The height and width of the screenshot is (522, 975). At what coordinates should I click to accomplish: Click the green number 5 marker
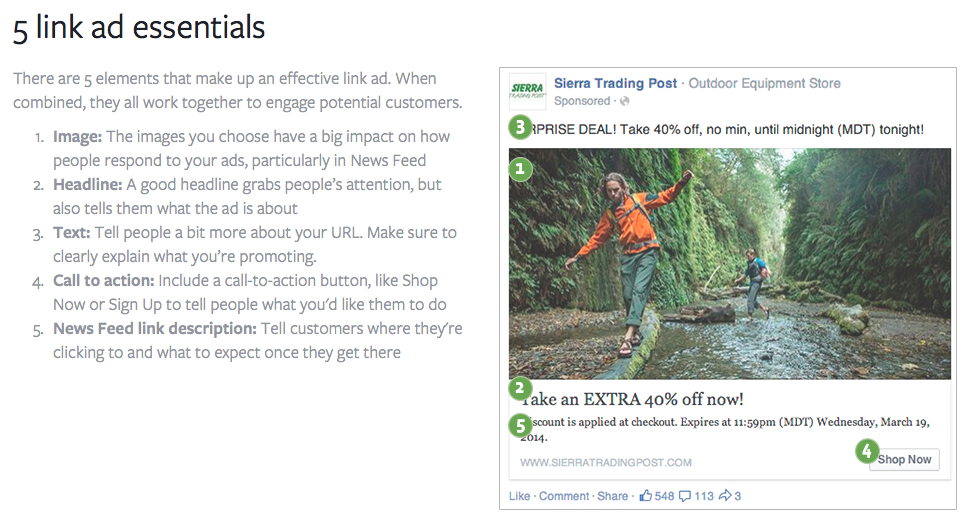(x=520, y=426)
